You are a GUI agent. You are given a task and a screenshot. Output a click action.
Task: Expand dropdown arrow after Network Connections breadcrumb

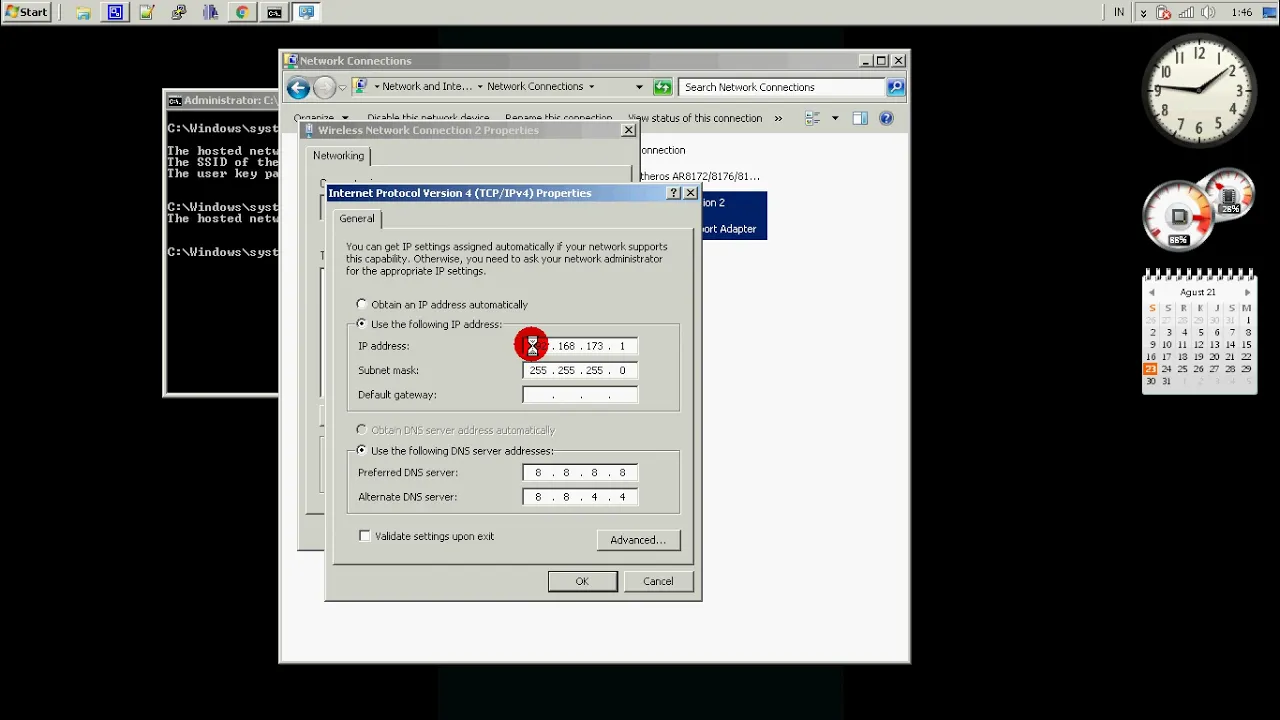point(591,87)
